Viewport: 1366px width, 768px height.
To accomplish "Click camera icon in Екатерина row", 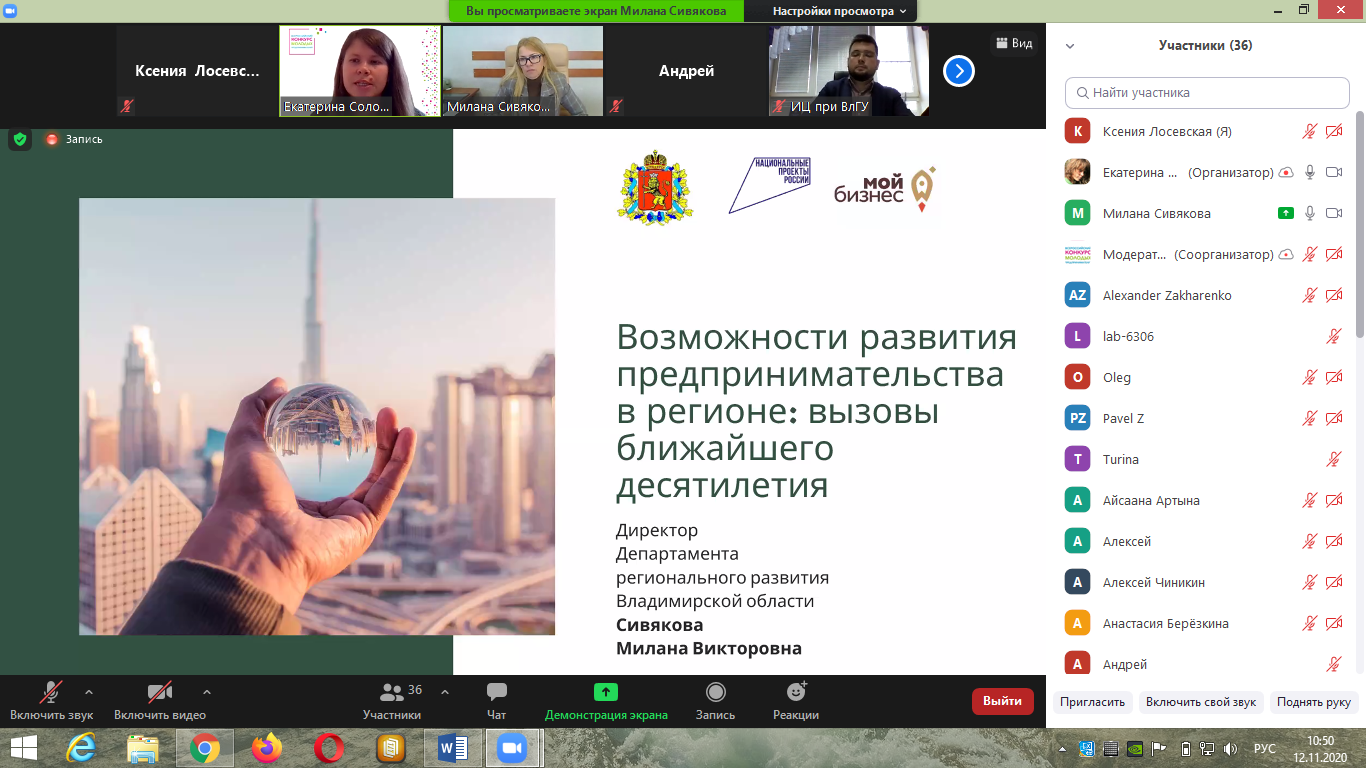I will pos(1334,172).
